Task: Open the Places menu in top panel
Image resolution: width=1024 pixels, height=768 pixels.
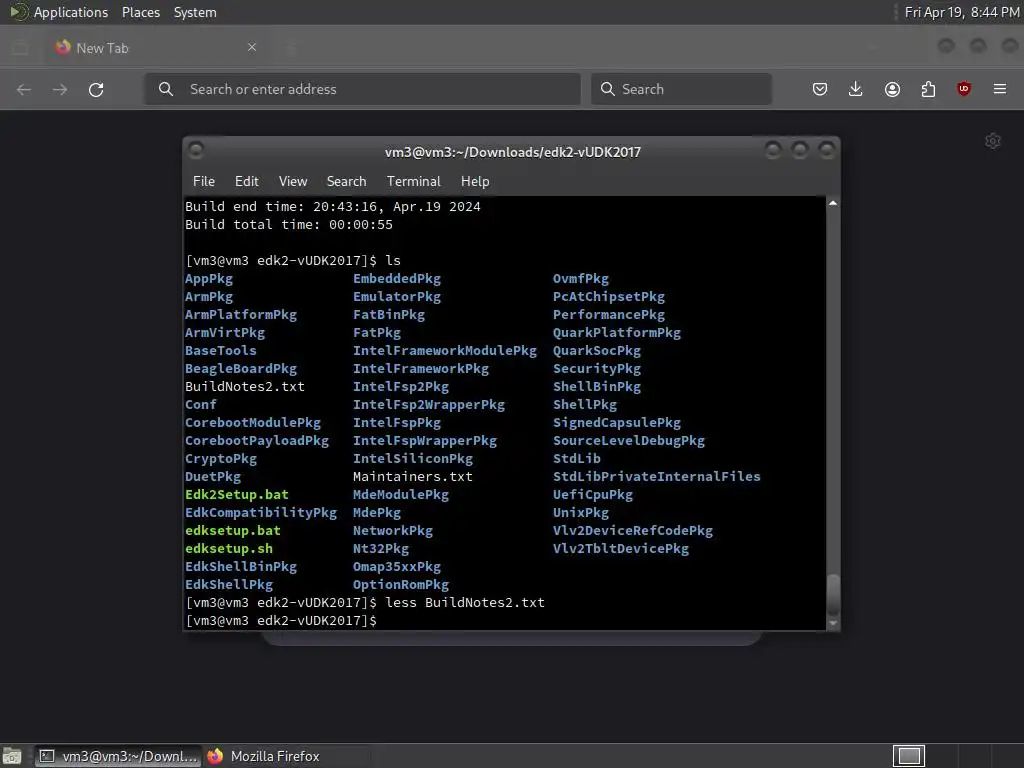Action: point(140,12)
